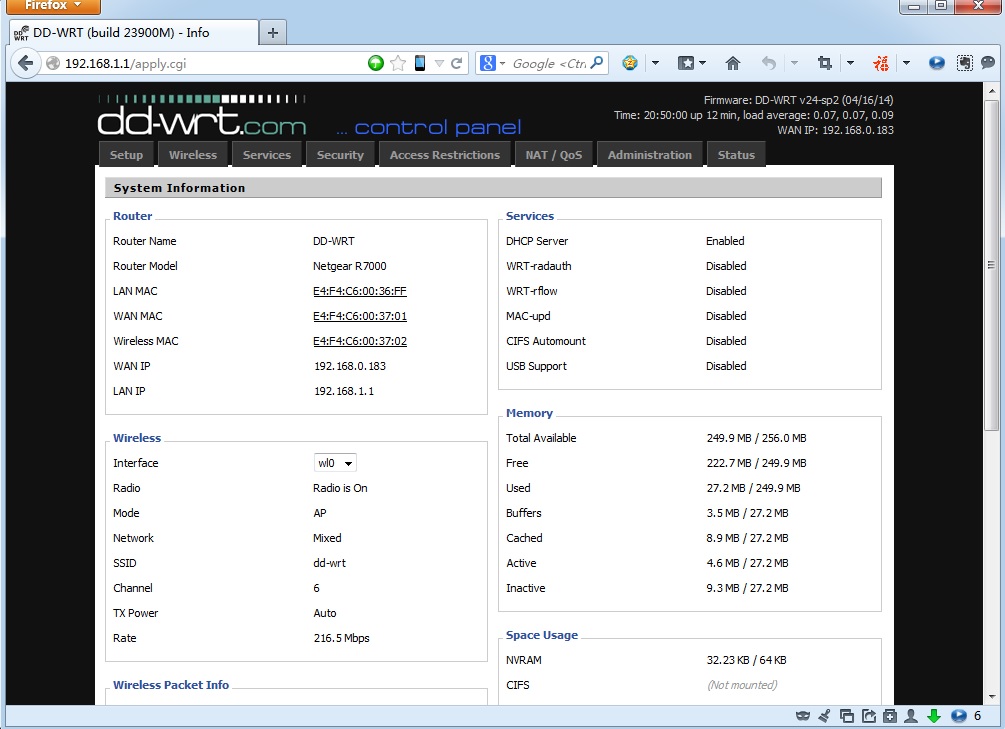Viewport: 1005px width, 729px height.
Task: Open the wl0 interface dropdown
Action: click(x=334, y=462)
